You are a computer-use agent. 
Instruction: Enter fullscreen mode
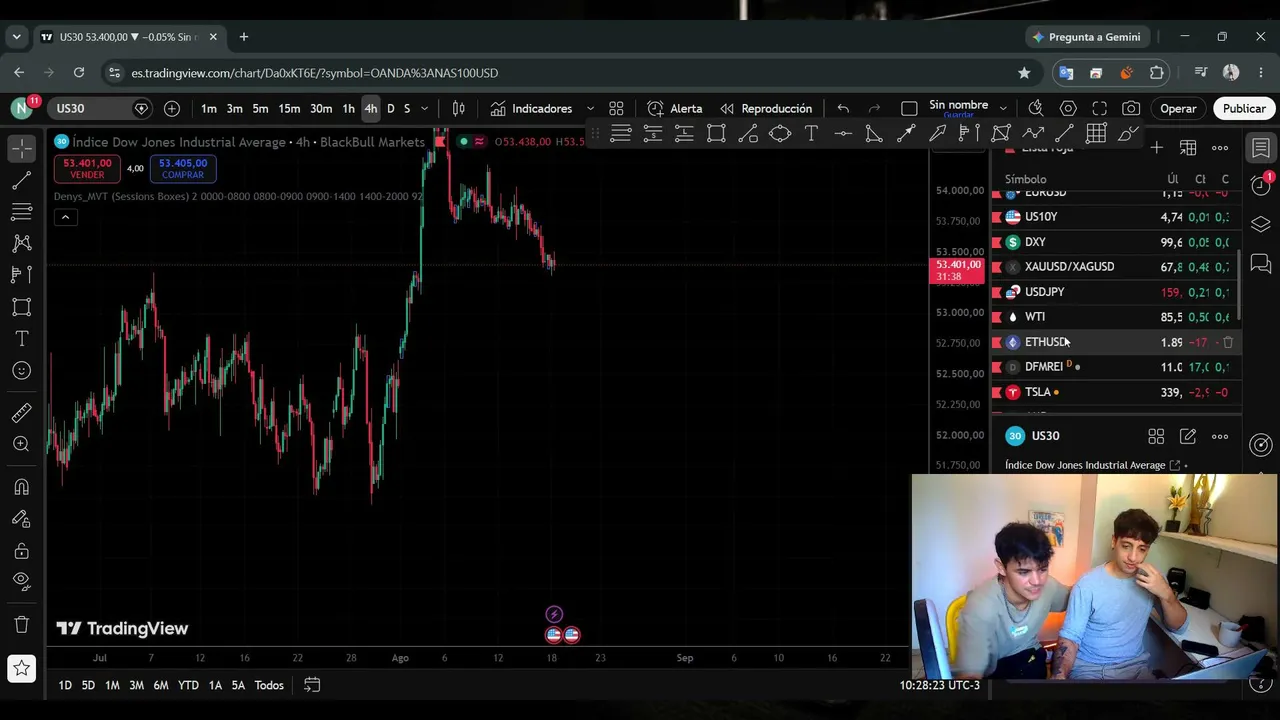coord(1100,108)
